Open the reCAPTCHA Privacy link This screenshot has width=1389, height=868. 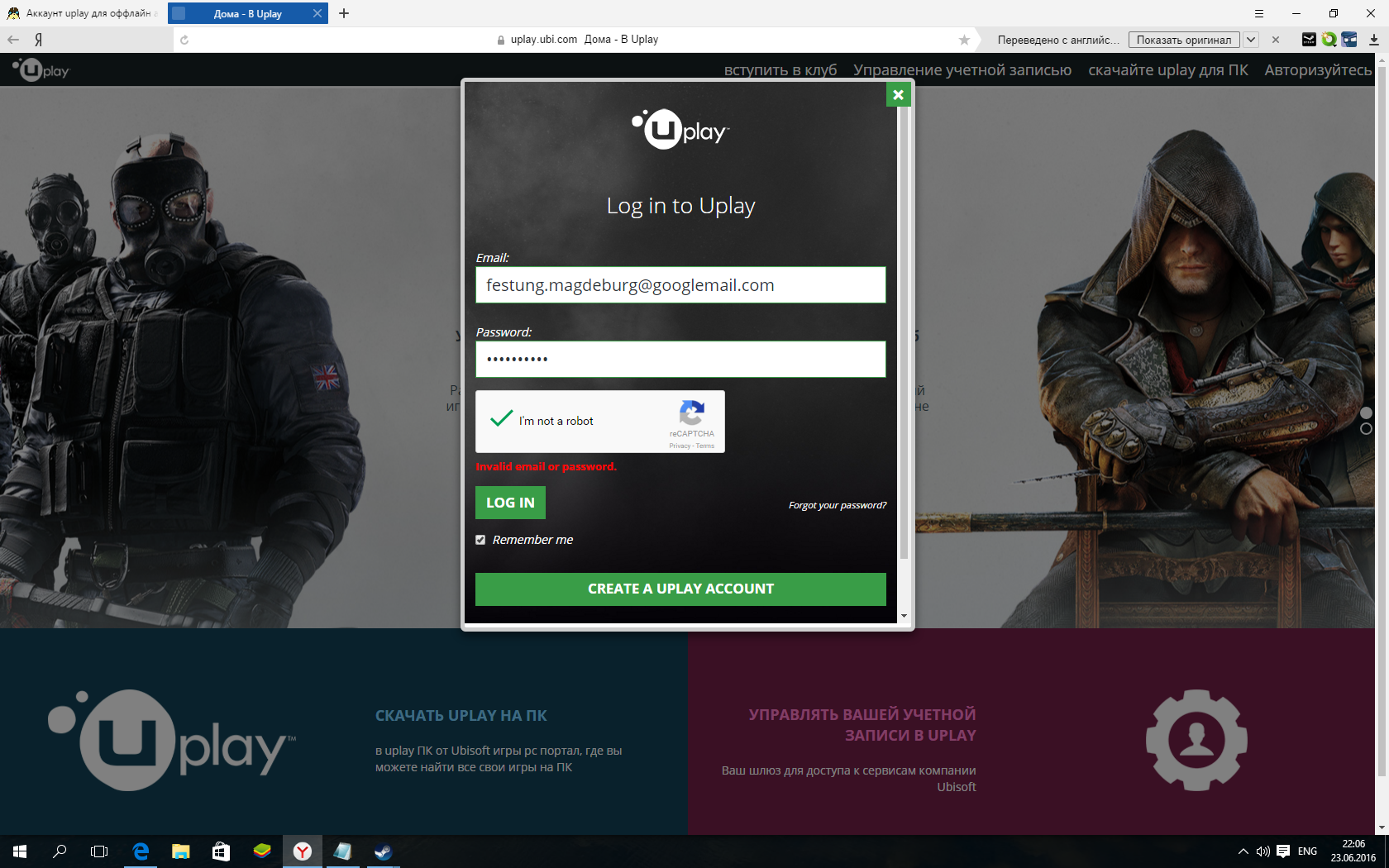point(680,446)
